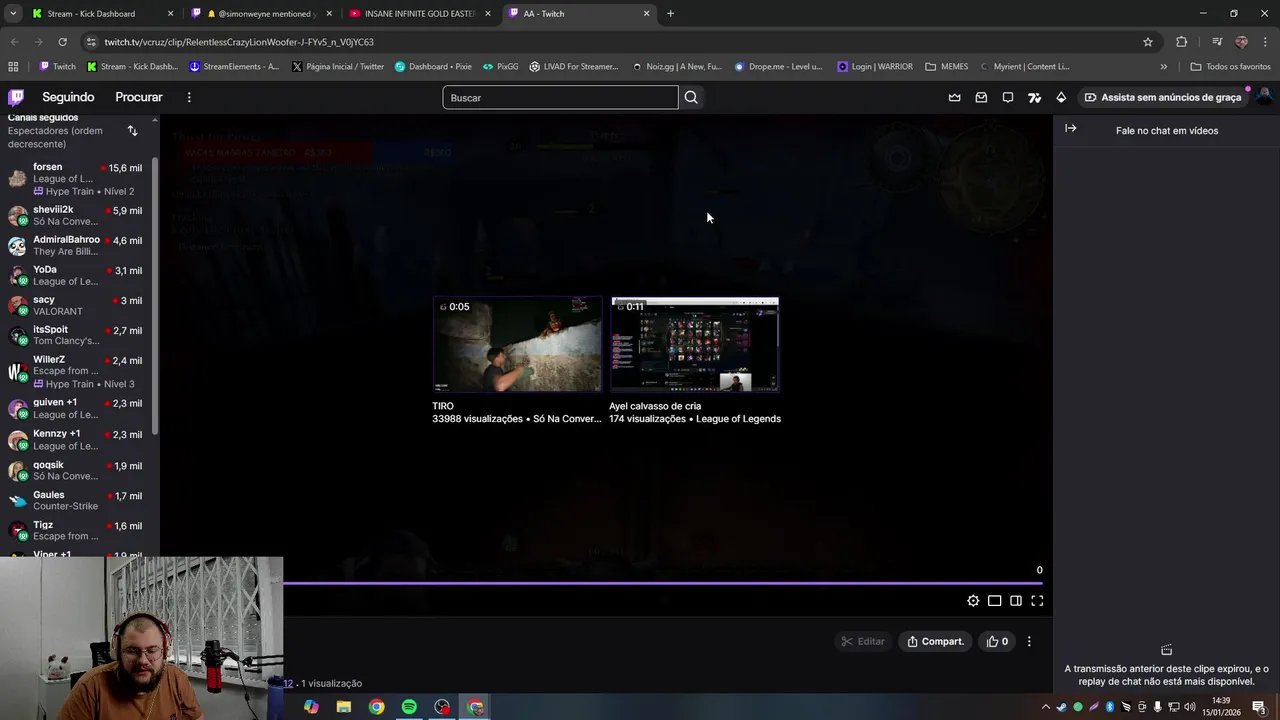Toggle theatre mode icon with side panel

click(x=1016, y=601)
